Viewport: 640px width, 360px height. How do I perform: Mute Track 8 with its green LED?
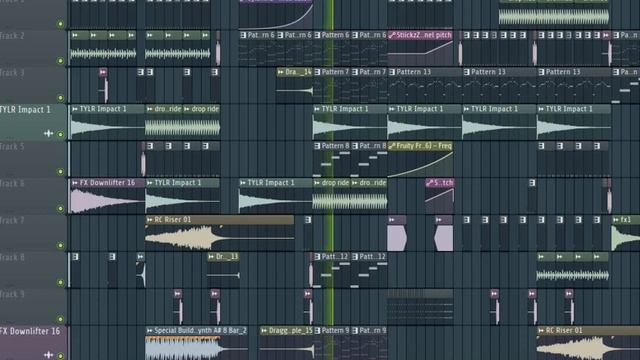60,282
